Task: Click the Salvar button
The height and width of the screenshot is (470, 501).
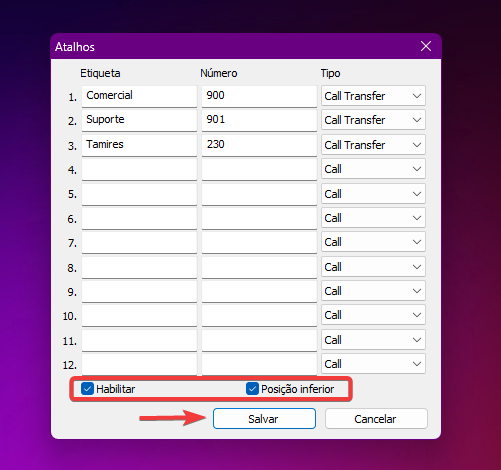Action: coord(264,419)
